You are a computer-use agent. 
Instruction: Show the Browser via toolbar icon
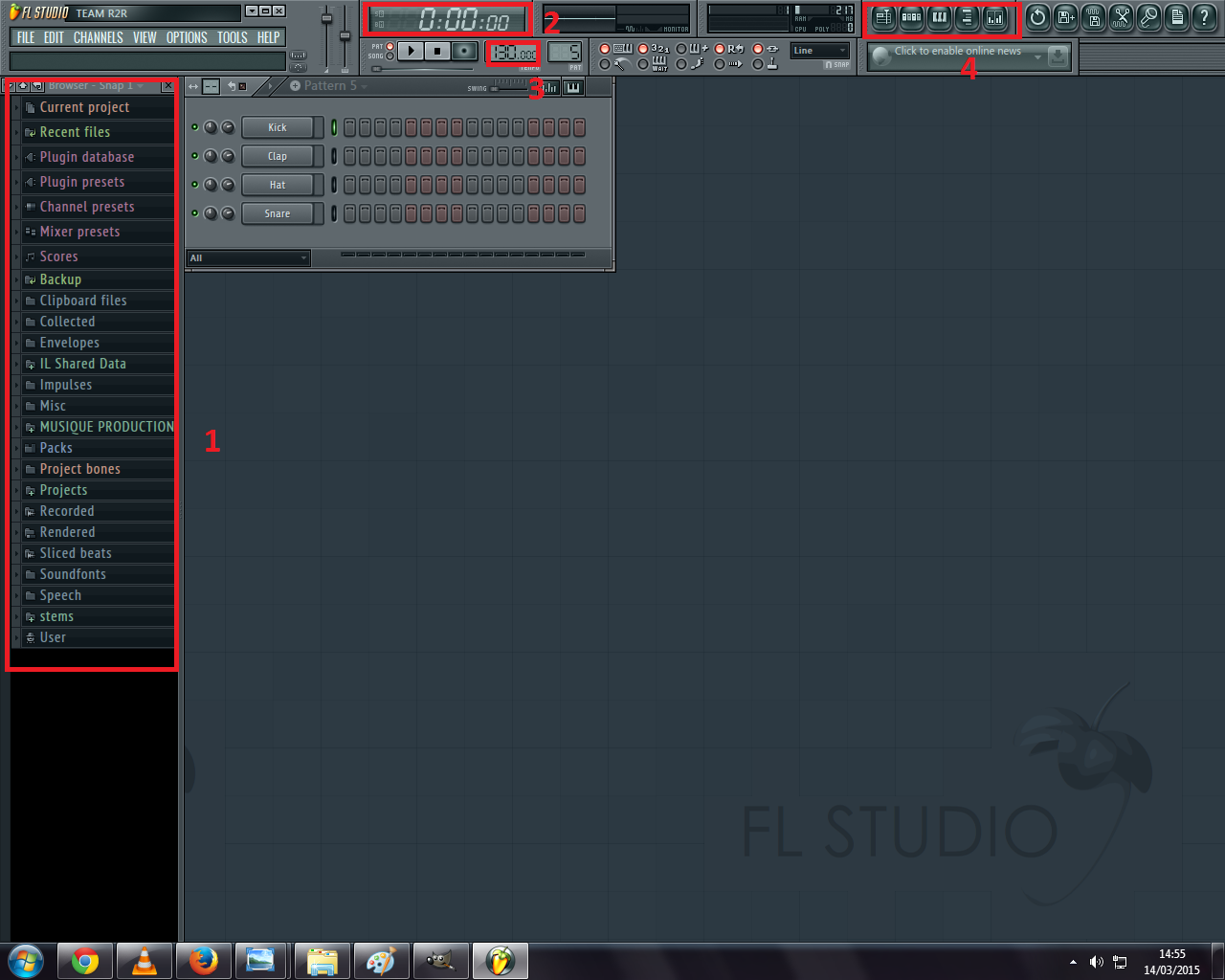coord(967,17)
